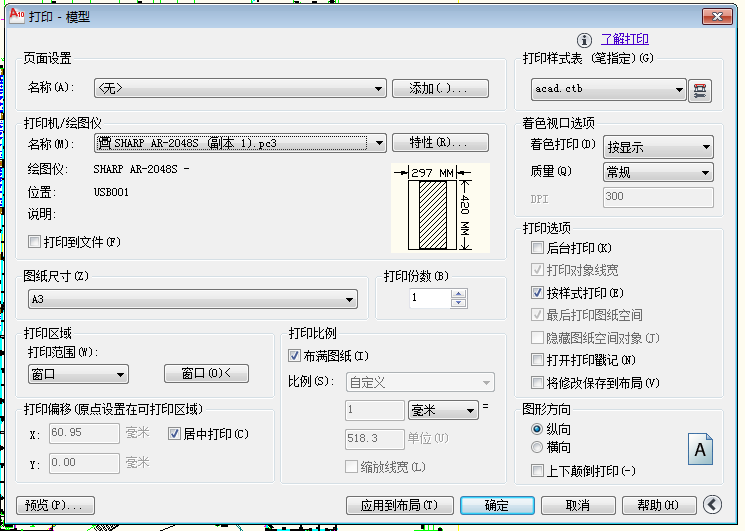Click the paper size preview thumbnail

coord(440,208)
